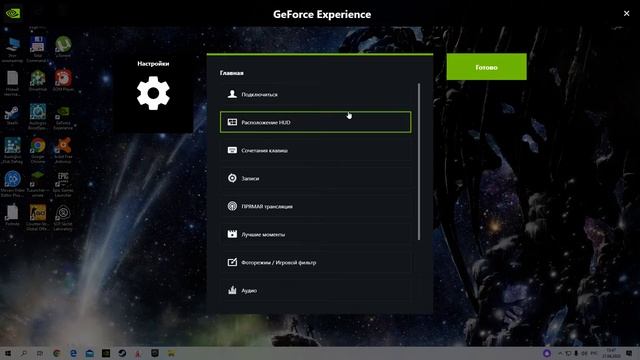The image size is (640, 360).
Task: Open the Avast Free Antivirus desktop shortcut
Action: [x=63, y=150]
